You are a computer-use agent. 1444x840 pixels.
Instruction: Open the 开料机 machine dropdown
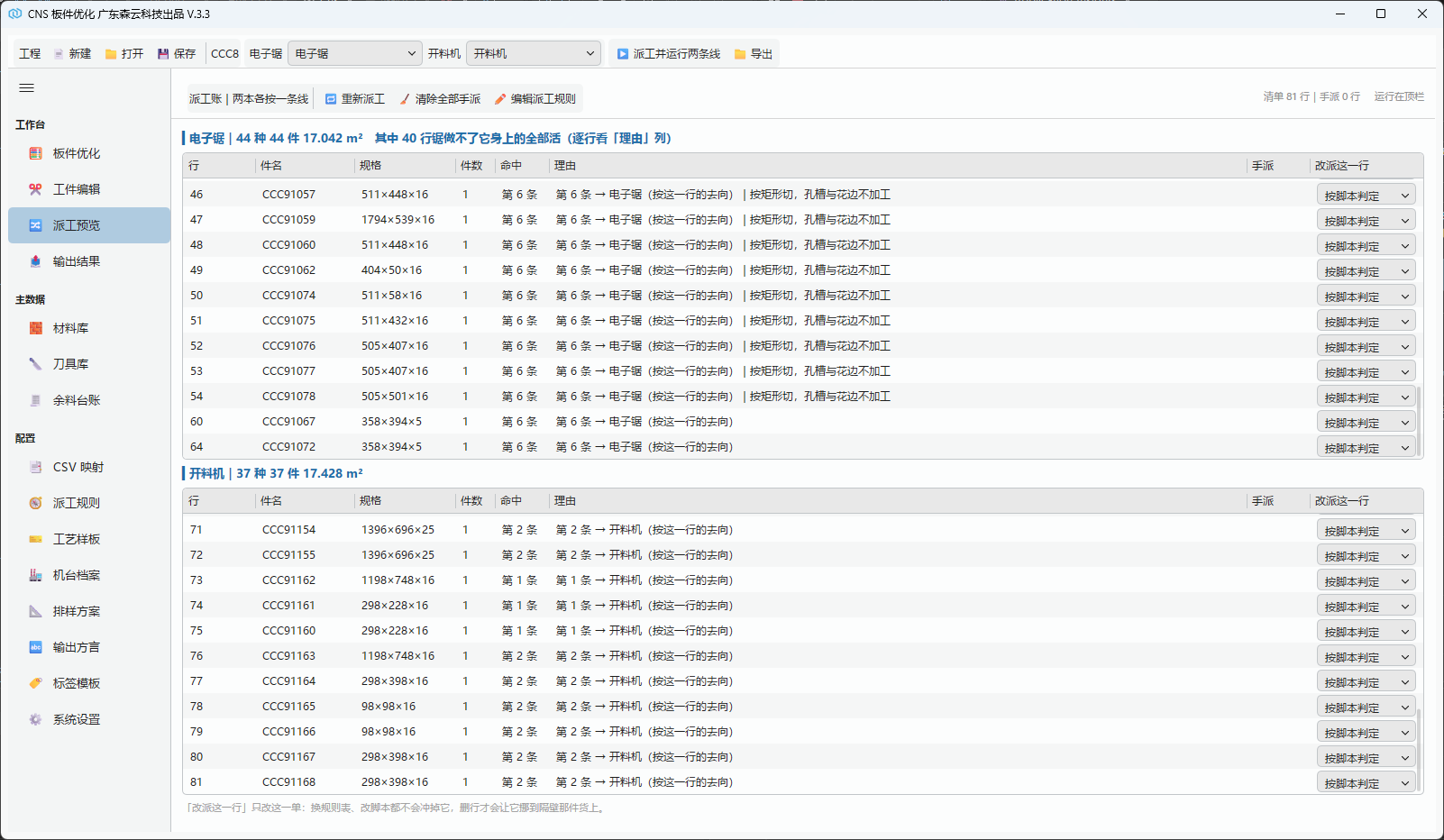(534, 54)
